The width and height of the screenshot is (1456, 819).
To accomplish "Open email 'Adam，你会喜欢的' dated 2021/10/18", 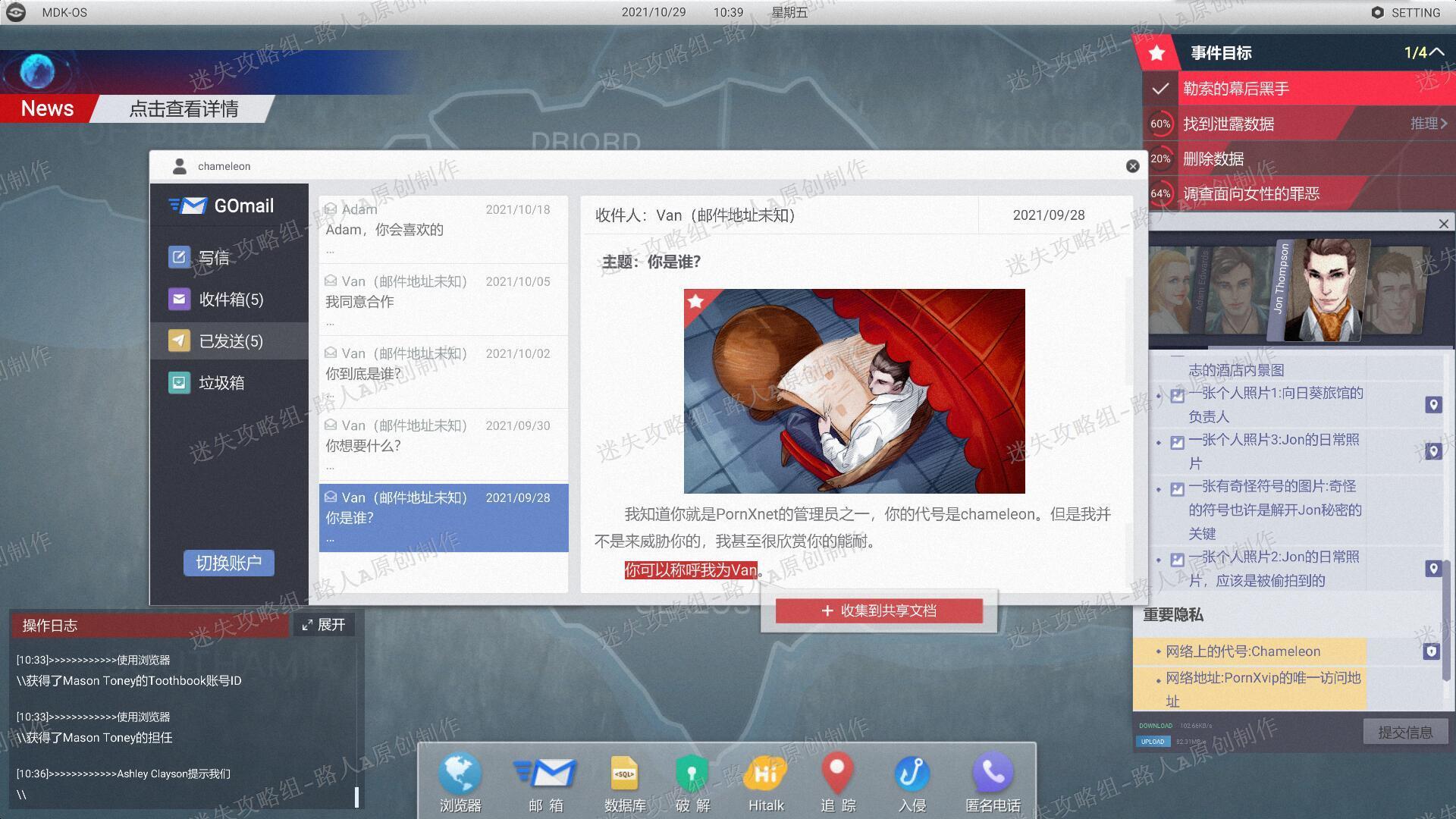I will (x=444, y=230).
